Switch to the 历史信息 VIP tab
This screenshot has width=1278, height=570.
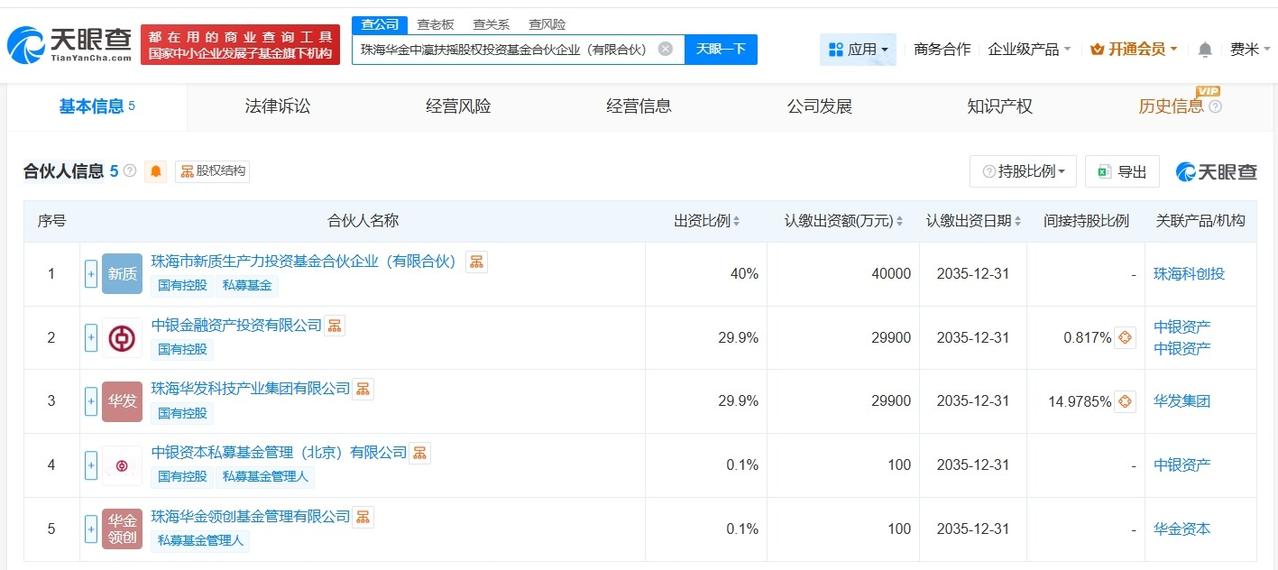(x=1171, y=106)
